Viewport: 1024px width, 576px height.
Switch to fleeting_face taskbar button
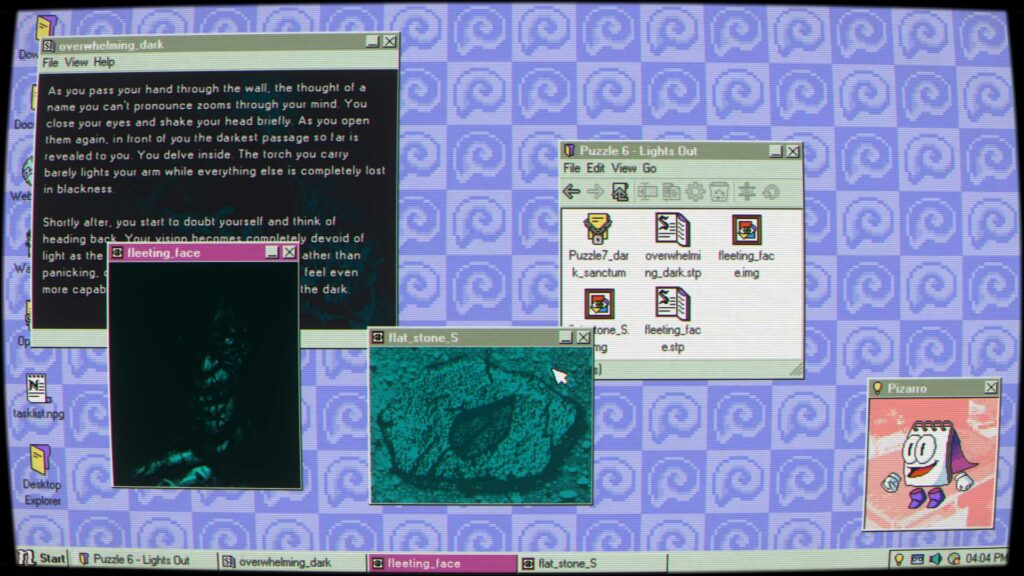(x=441, y=562)
